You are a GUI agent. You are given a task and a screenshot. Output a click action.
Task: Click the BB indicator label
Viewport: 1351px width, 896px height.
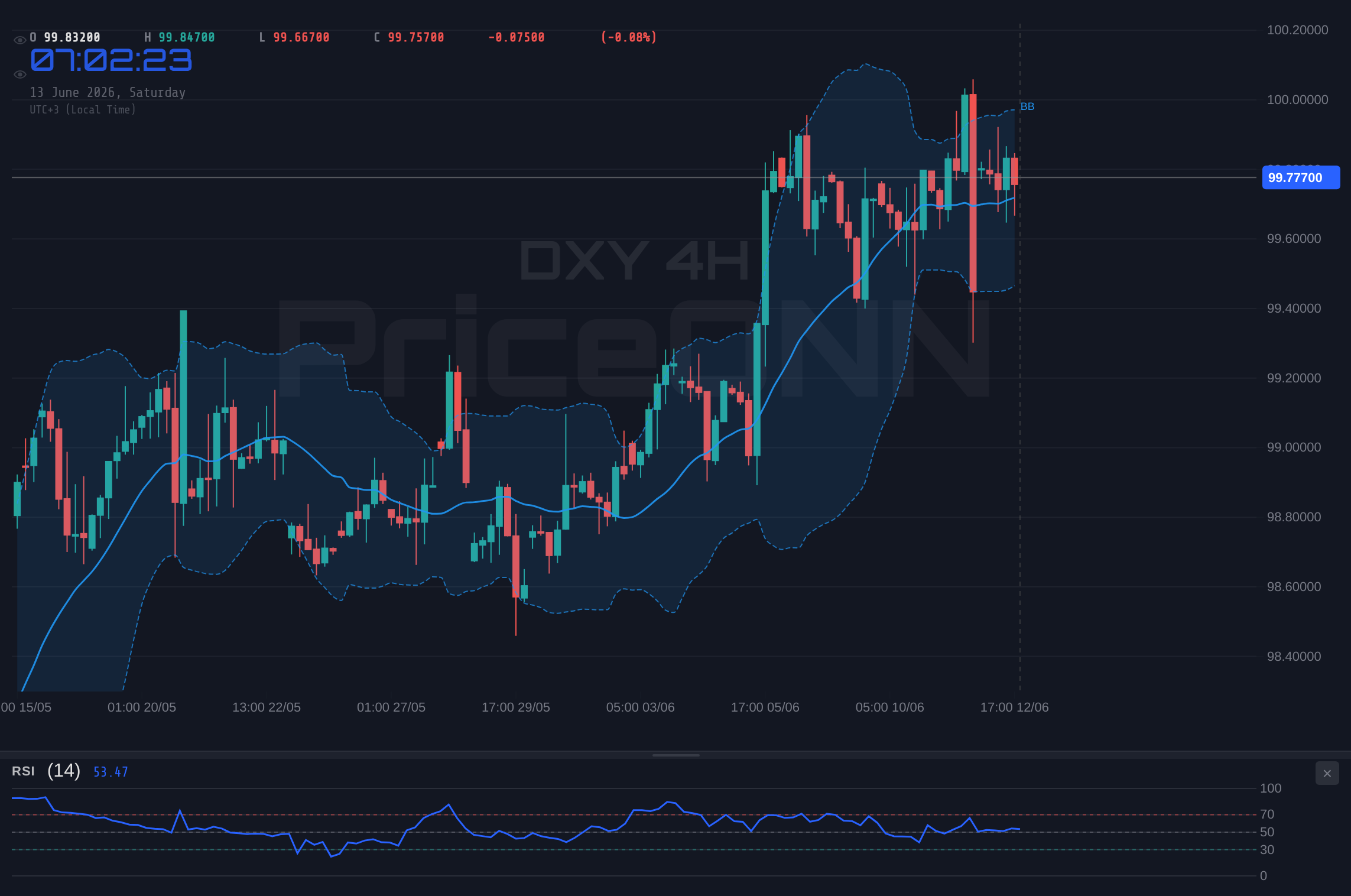1027,106
